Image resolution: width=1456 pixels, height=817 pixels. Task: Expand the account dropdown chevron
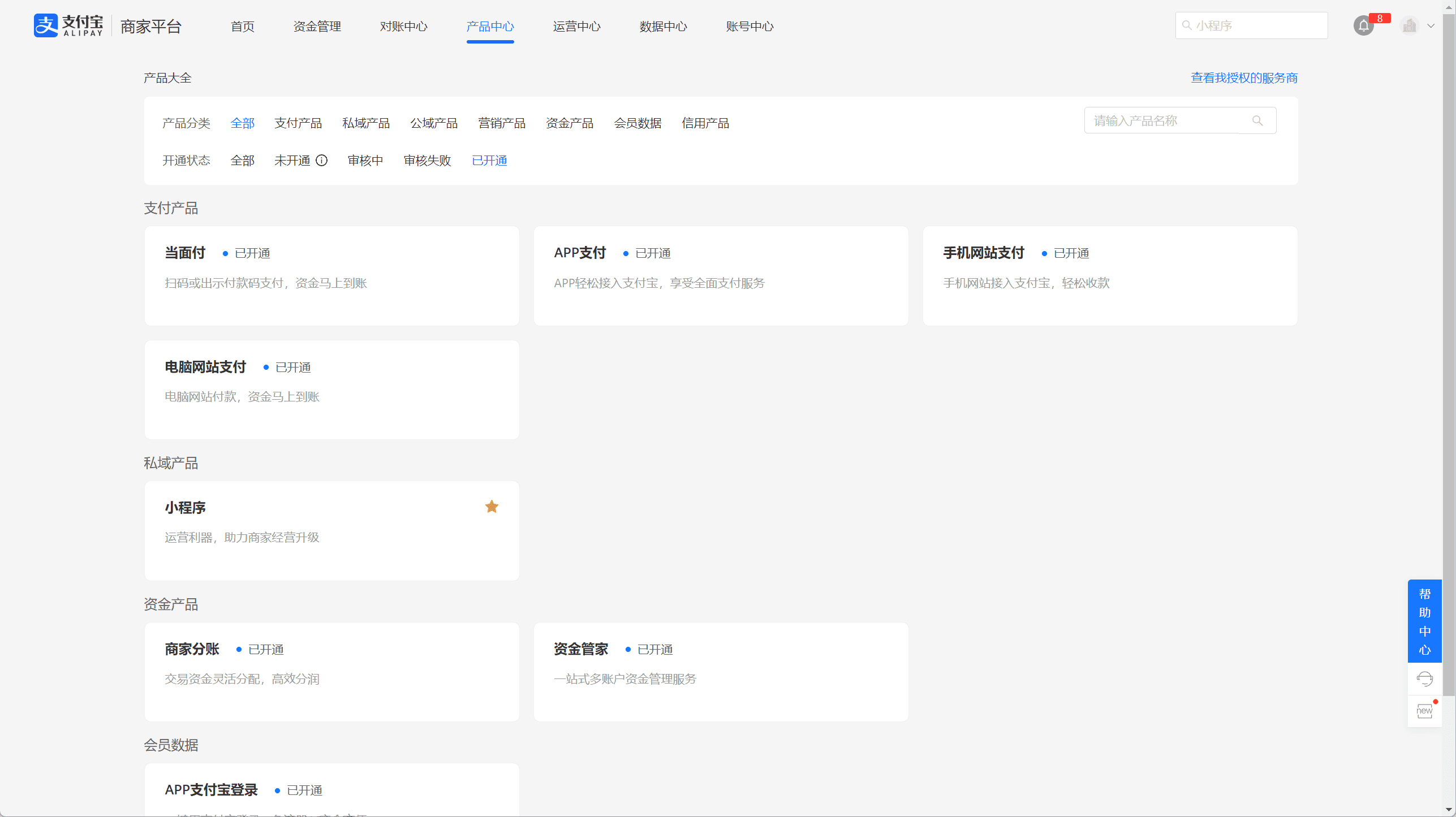coord(1431,26)
